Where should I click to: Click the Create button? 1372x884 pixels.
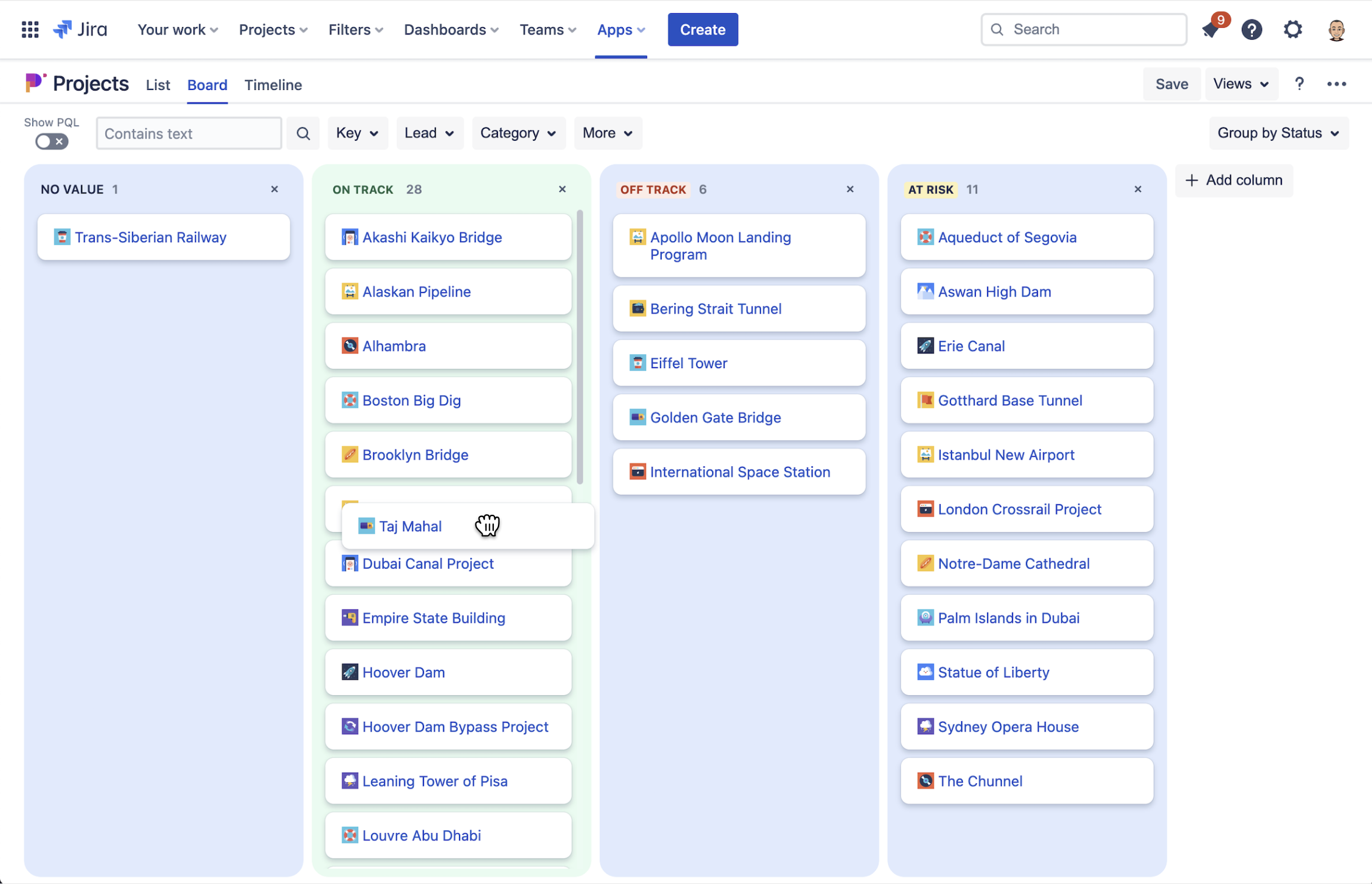703,29
